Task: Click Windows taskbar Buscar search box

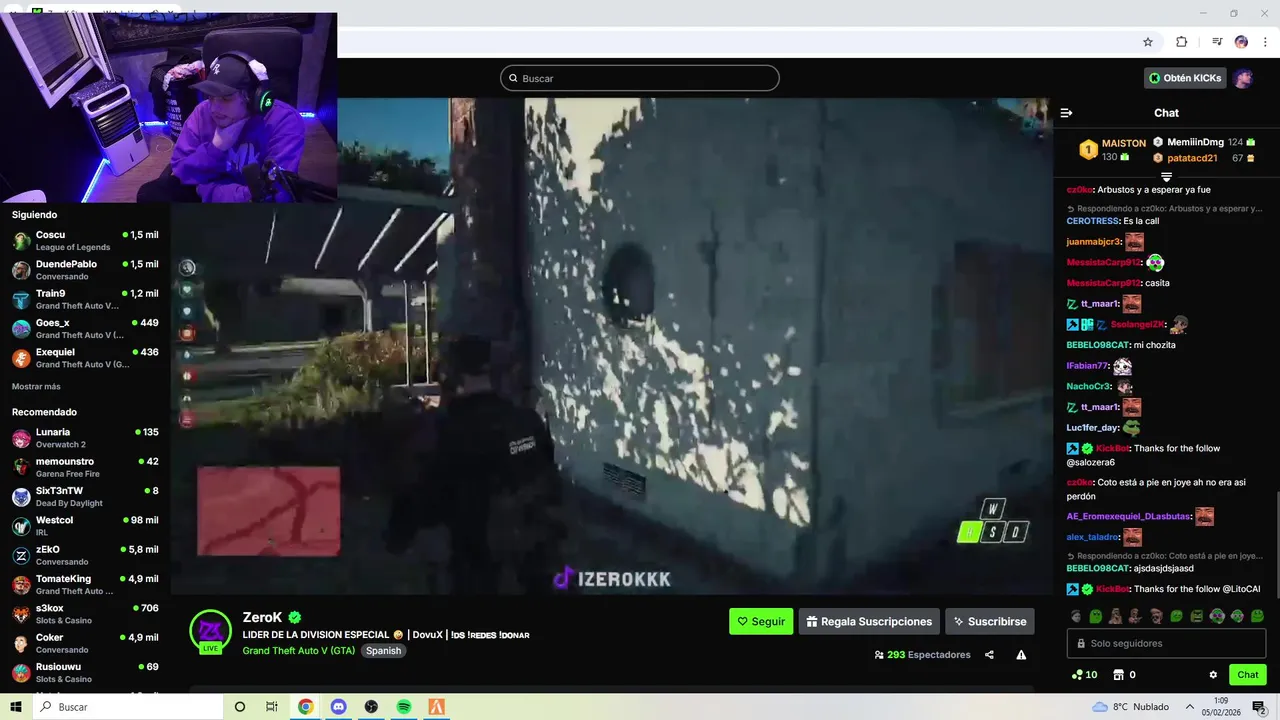Action: [127, 707]
